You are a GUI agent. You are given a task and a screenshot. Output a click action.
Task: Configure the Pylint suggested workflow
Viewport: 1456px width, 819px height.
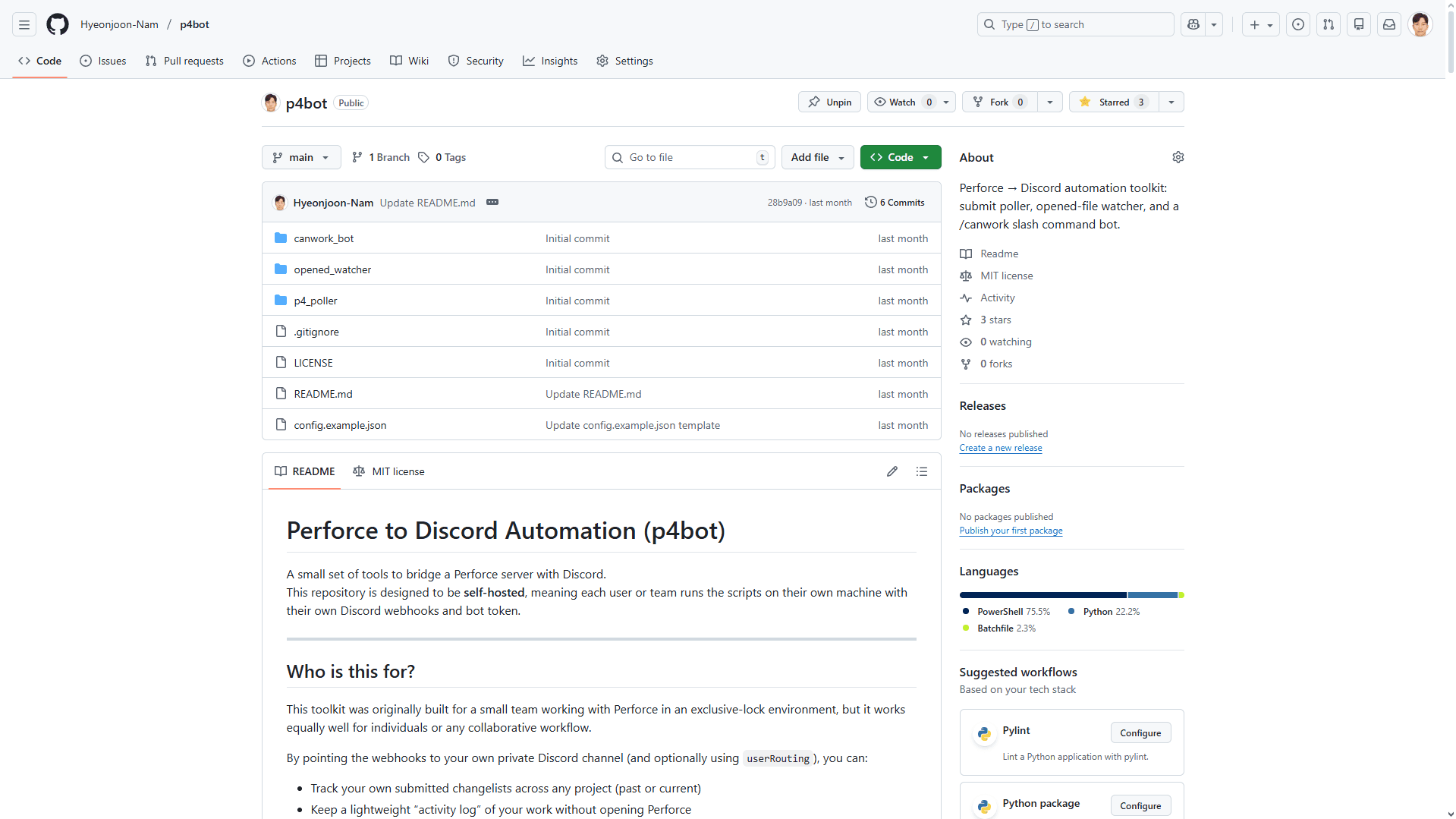(1140, 732)
